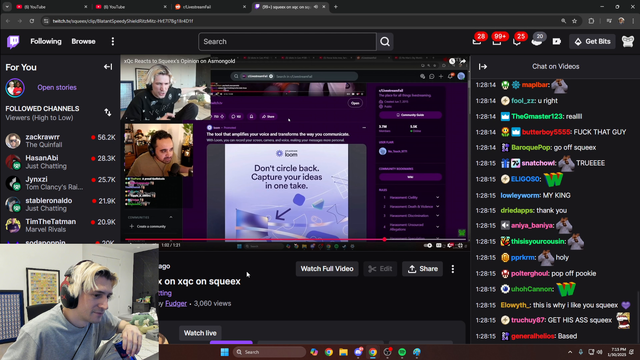Show hidden system tray icons
Viewport: 640px width, 360px height.
coord(570,352)
